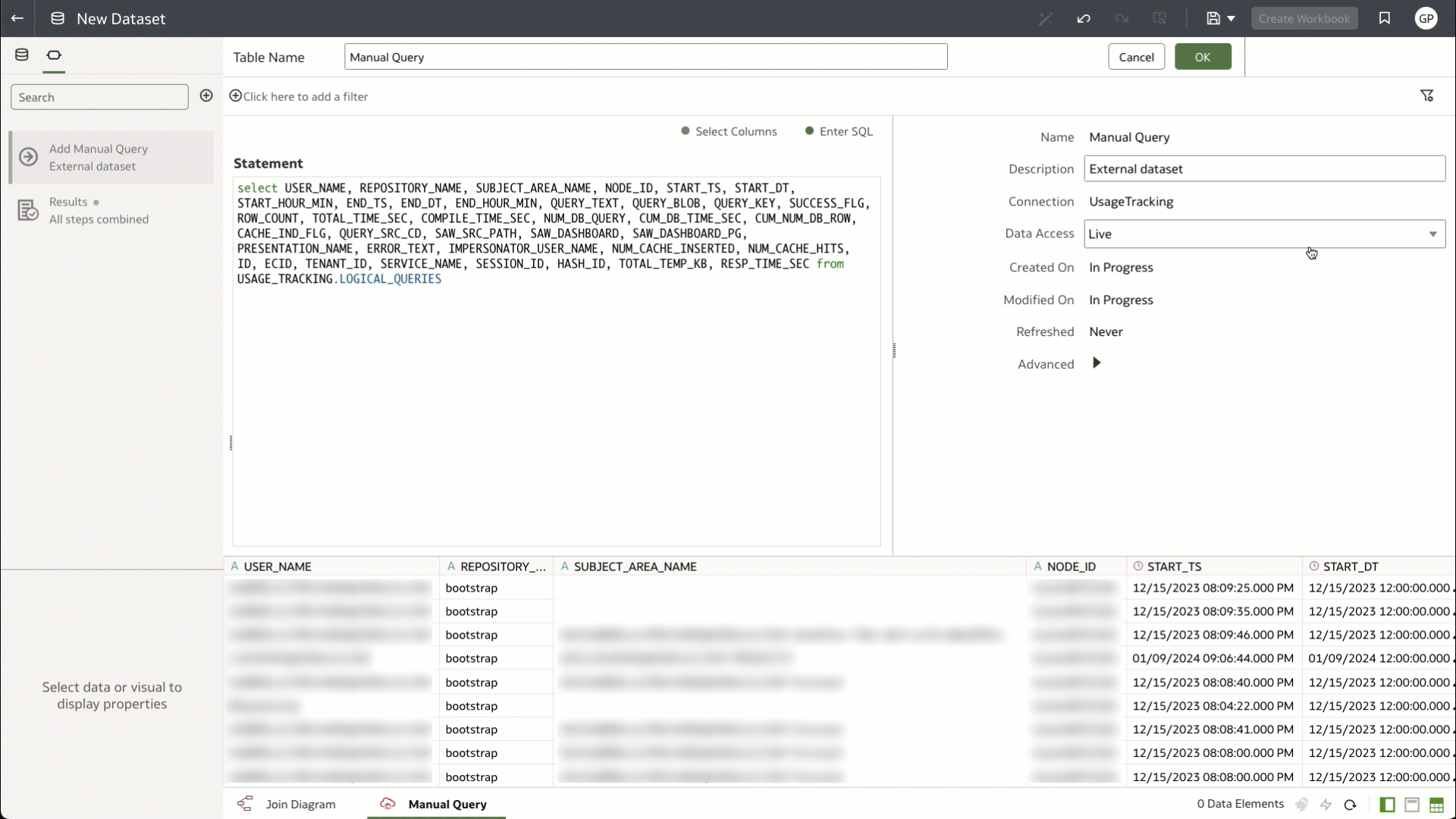This screenshot has height=819, width=1456.
Task: Expand the Advanced section
Action: [1097, 363]
